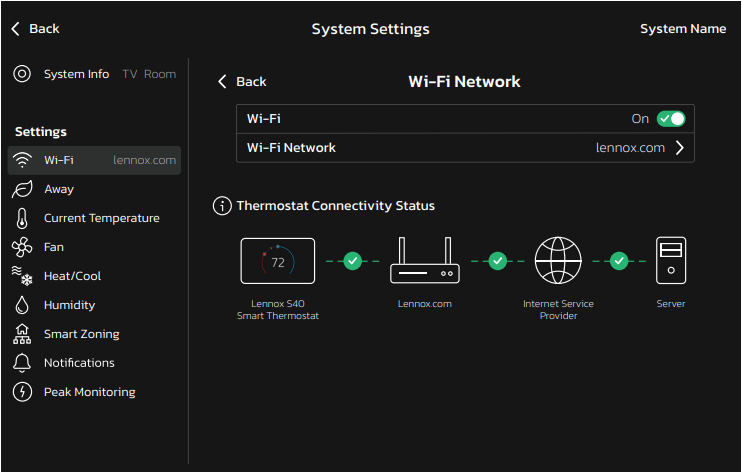Screen dimensions: 742x473
Task: Click the "On" label beside the toggle
Action: click(x=640, y=119)
